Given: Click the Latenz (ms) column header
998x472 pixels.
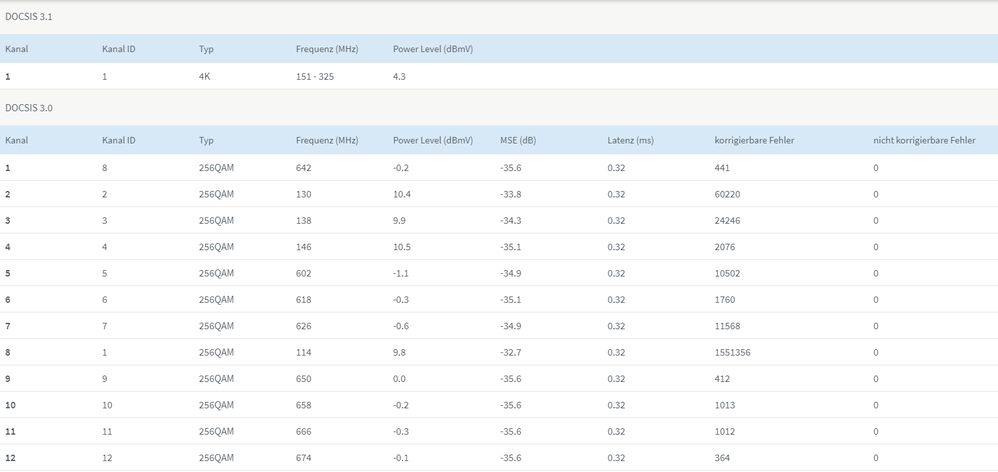Looking at the screenshot, I should (x=630, y=140).
